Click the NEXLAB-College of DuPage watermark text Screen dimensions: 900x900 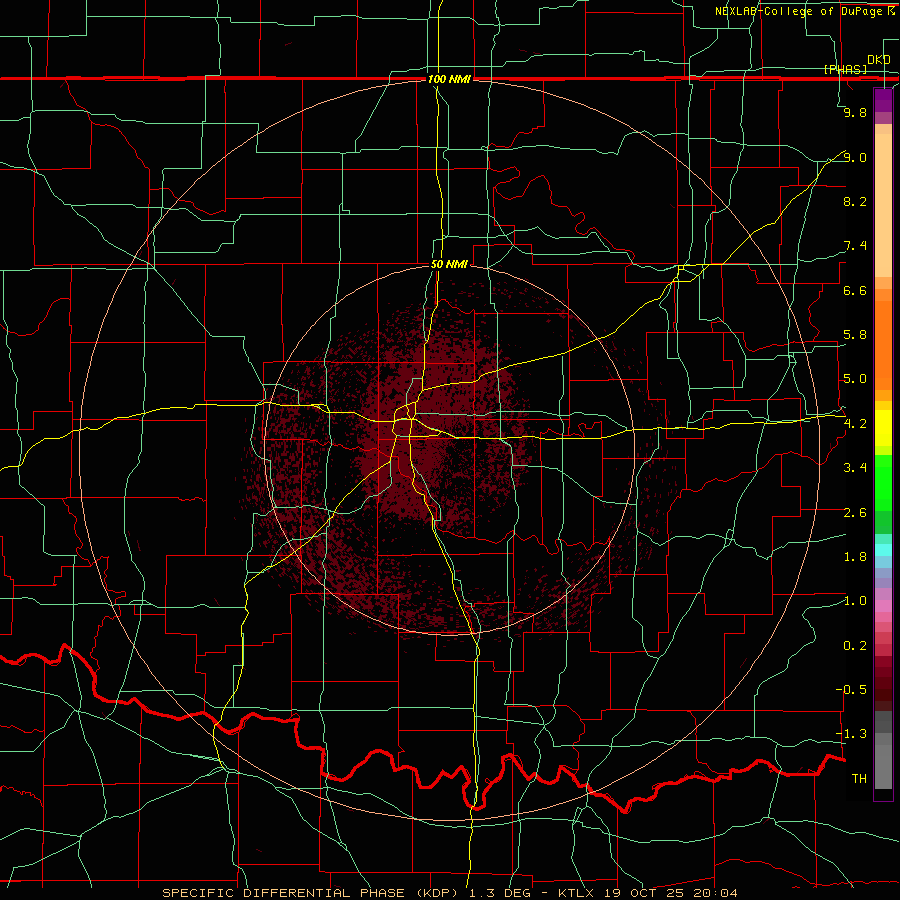tap(804, 11)
